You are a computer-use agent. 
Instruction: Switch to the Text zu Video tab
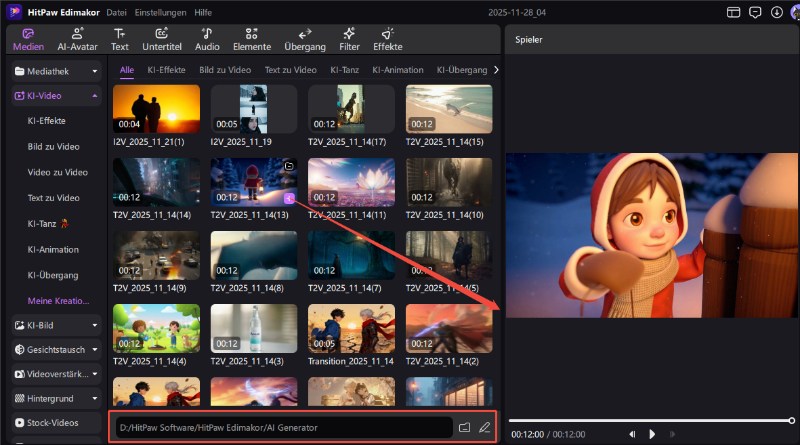(x=290, y=70)
